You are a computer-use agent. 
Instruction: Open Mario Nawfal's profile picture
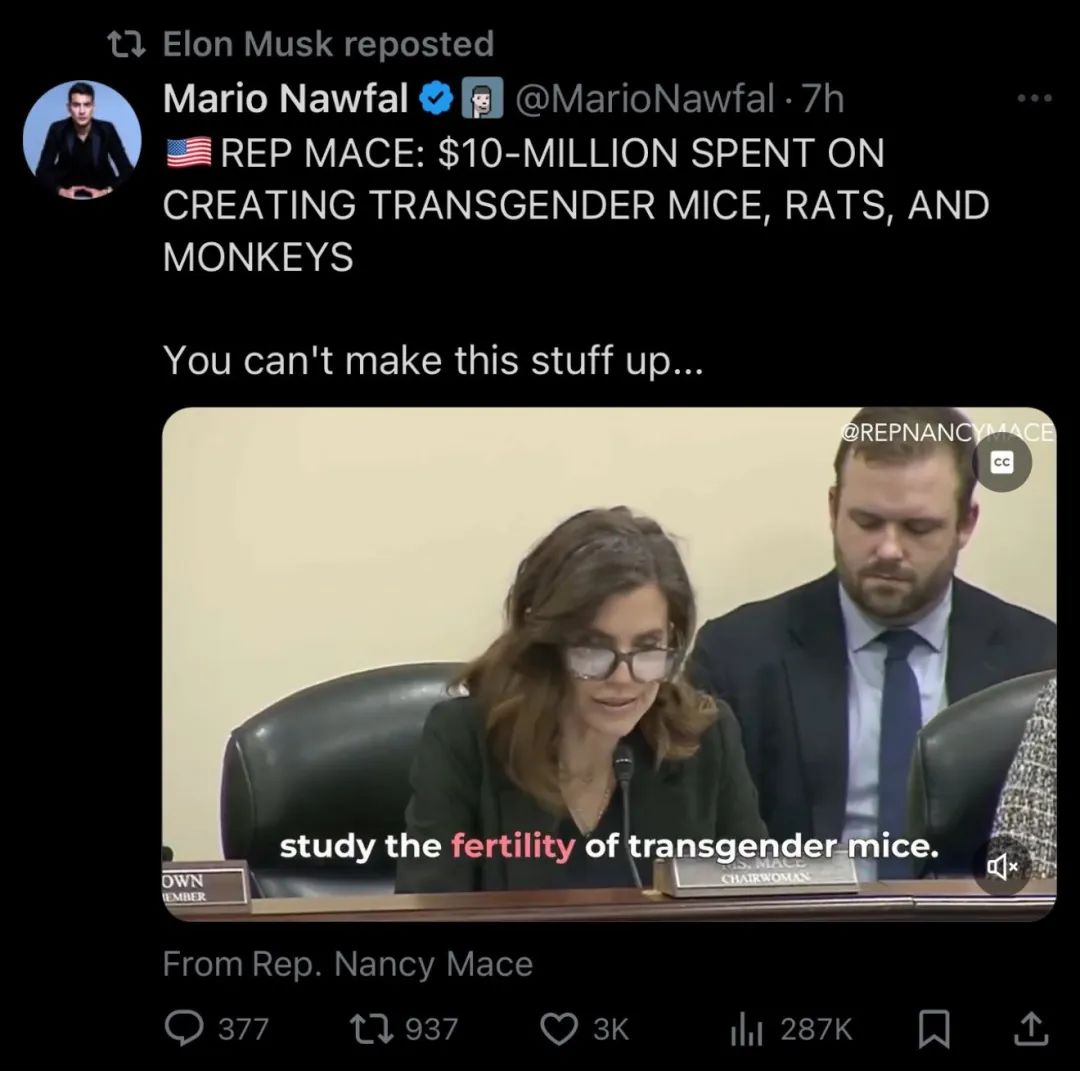coord(82,141)
